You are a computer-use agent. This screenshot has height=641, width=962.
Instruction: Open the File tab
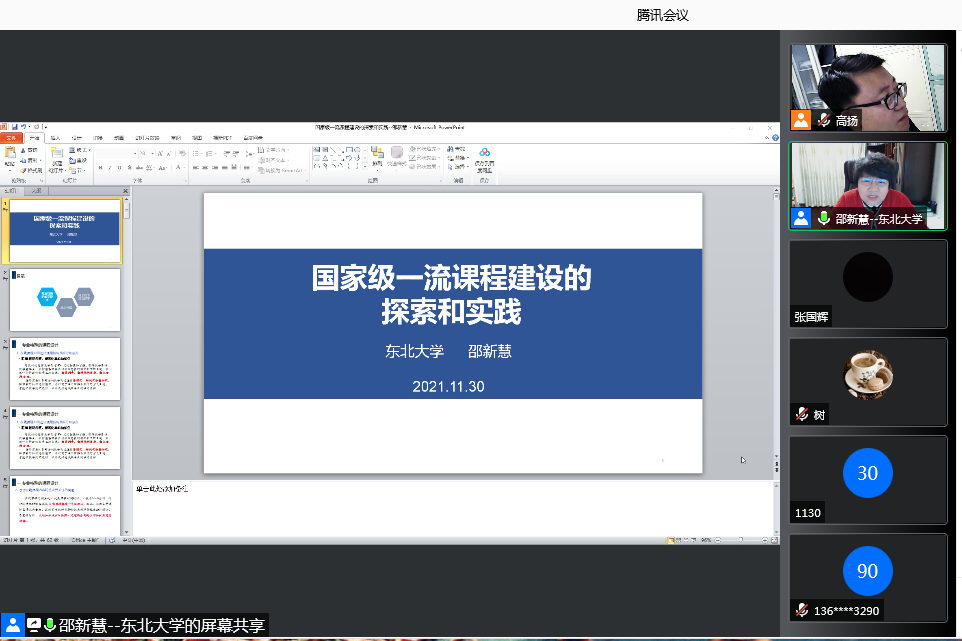click(11, 137)
